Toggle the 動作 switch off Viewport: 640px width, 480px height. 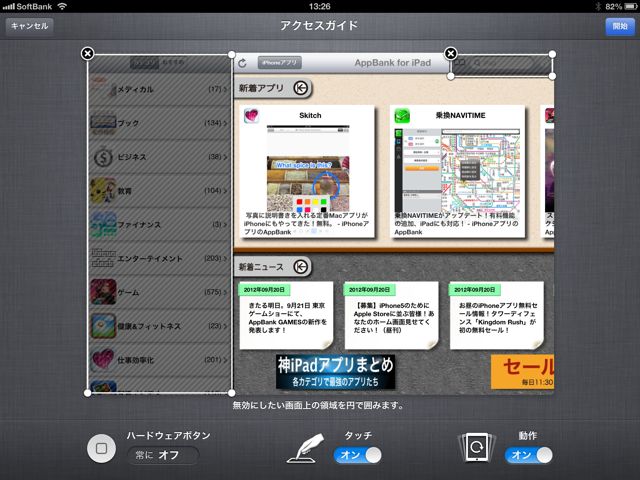point(529,455)
